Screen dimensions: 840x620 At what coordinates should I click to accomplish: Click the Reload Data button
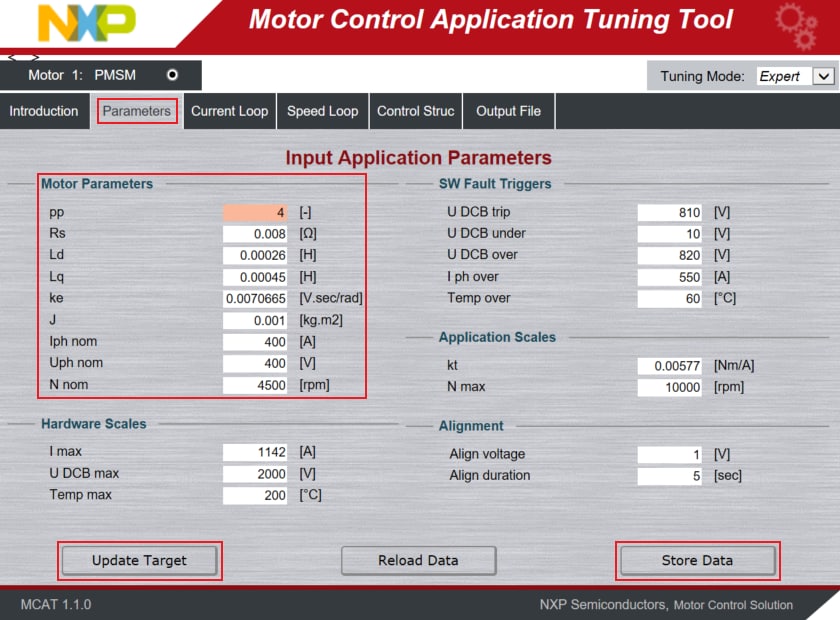pyautogui.click(x=418, y=560)
